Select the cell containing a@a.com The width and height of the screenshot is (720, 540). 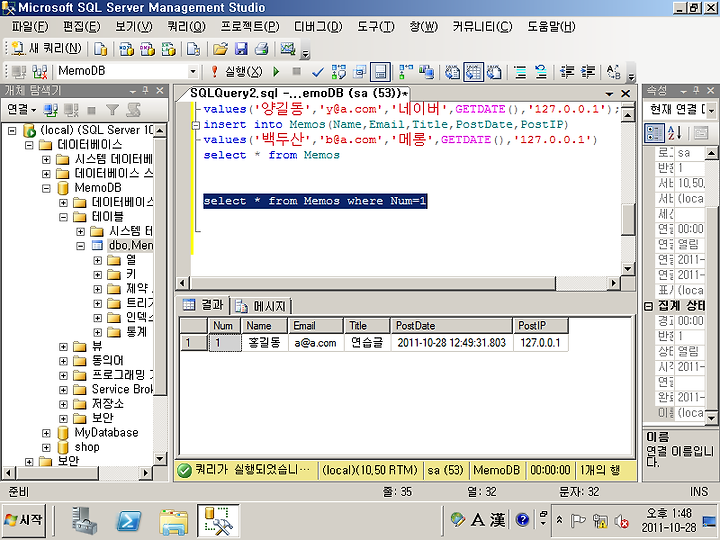pyautogui.click(x=316, y=343)
